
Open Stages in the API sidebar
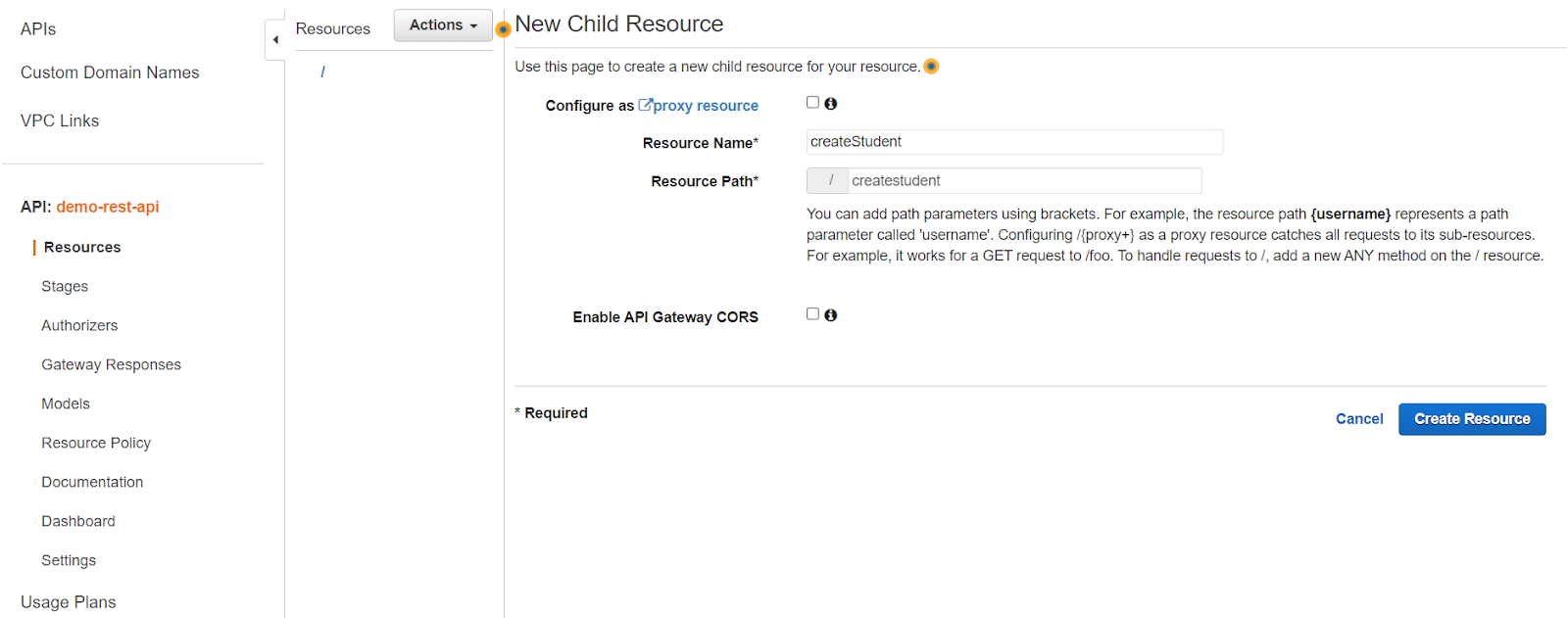(x=65, y=287)
